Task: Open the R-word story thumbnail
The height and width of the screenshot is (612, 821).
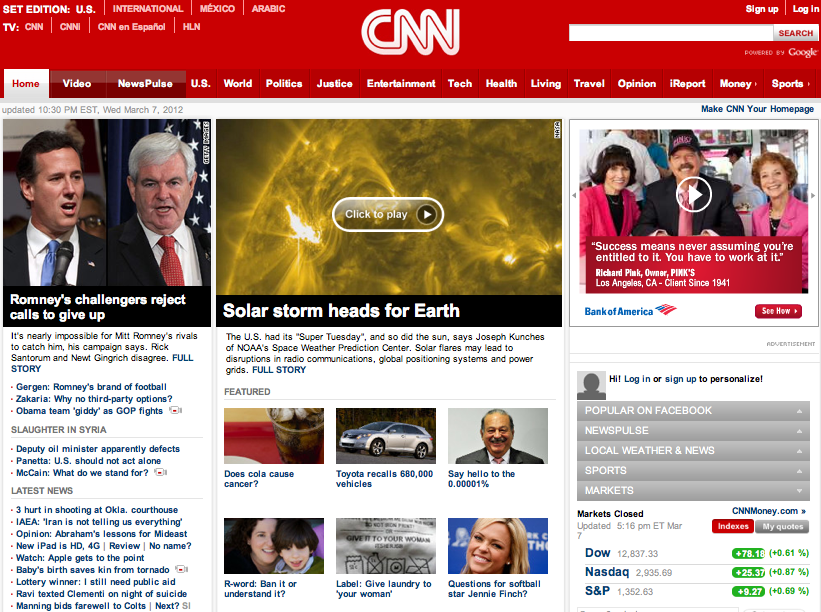Action: pyautogui.click(x=274, y=546)
